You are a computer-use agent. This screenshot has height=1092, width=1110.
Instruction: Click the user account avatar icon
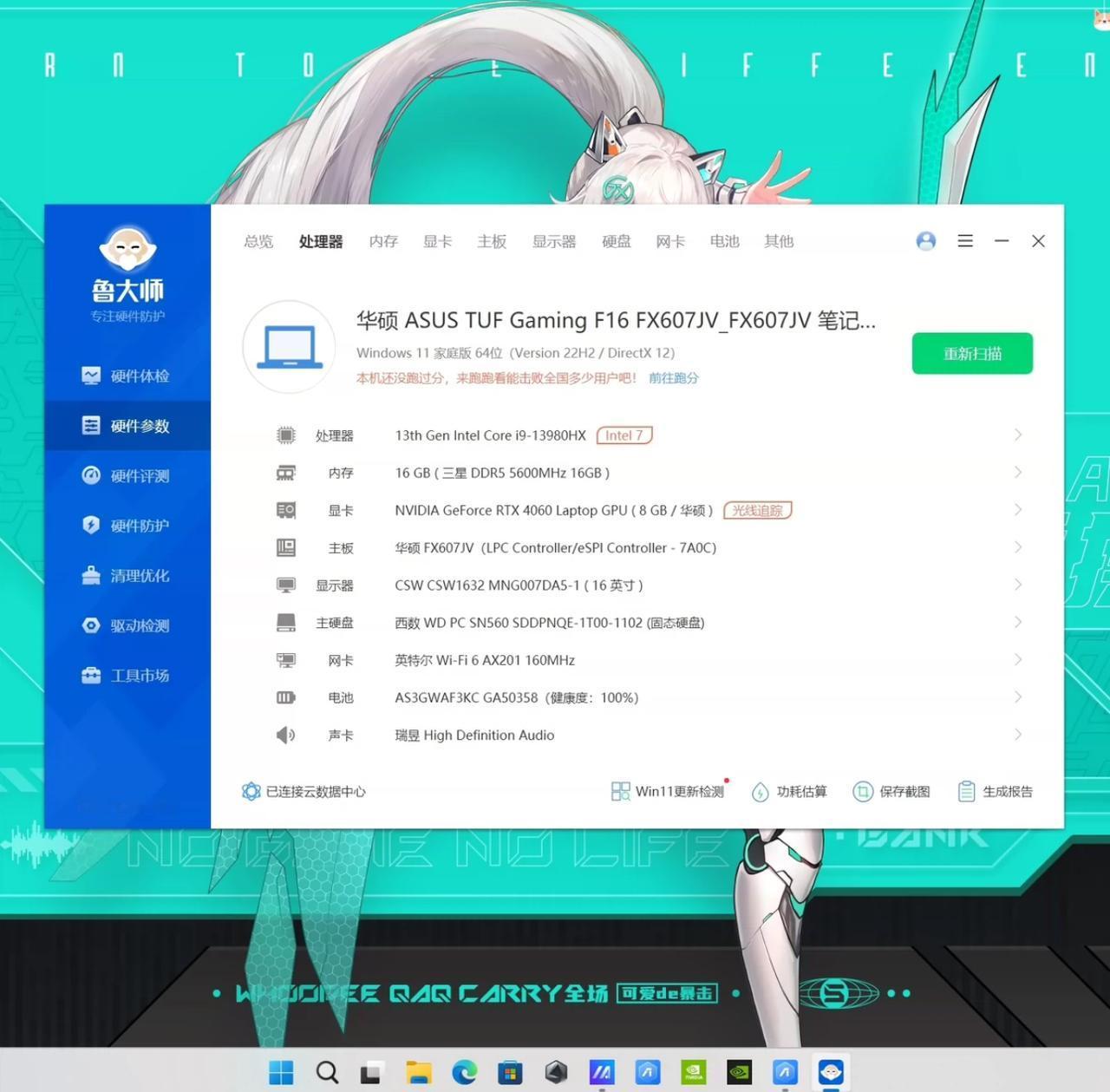(x=926, y=241)
